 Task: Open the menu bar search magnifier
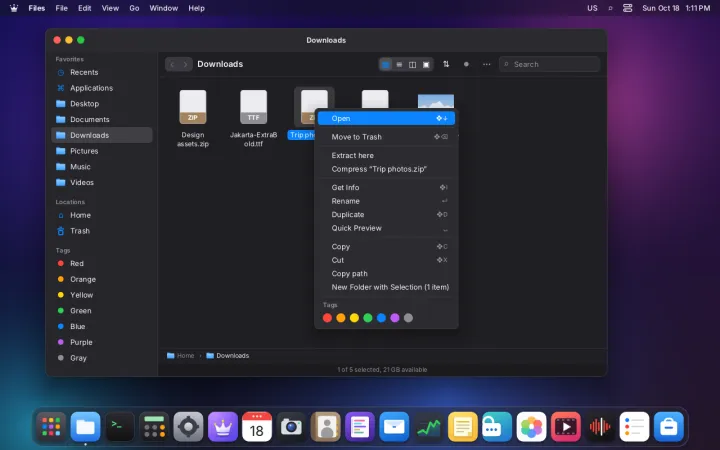610,8
